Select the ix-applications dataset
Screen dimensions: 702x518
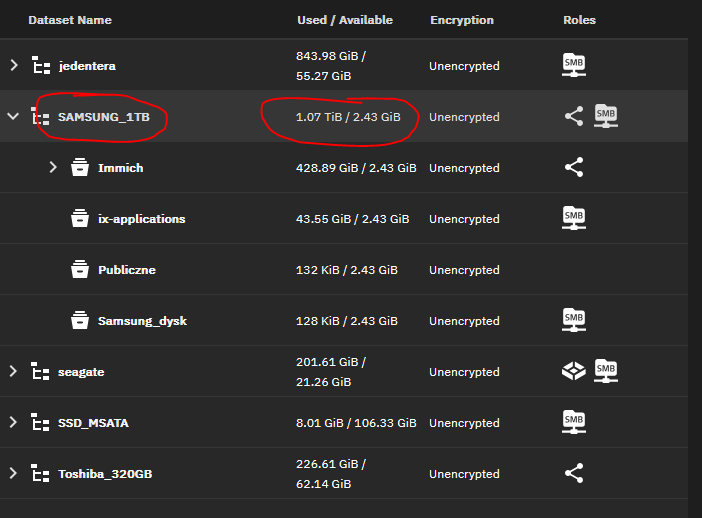tap(141, 219)
